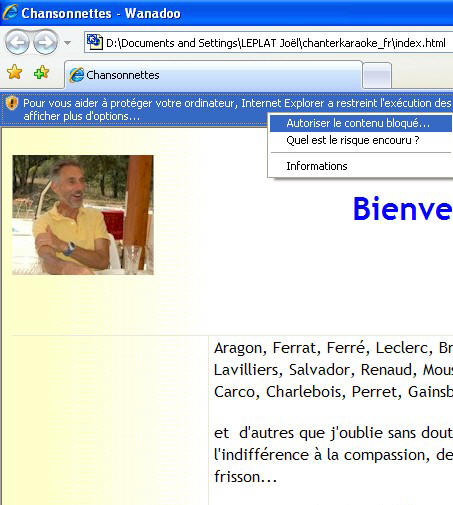Click the information bar security warning text
453x505 pixels.
click(237, 109)
